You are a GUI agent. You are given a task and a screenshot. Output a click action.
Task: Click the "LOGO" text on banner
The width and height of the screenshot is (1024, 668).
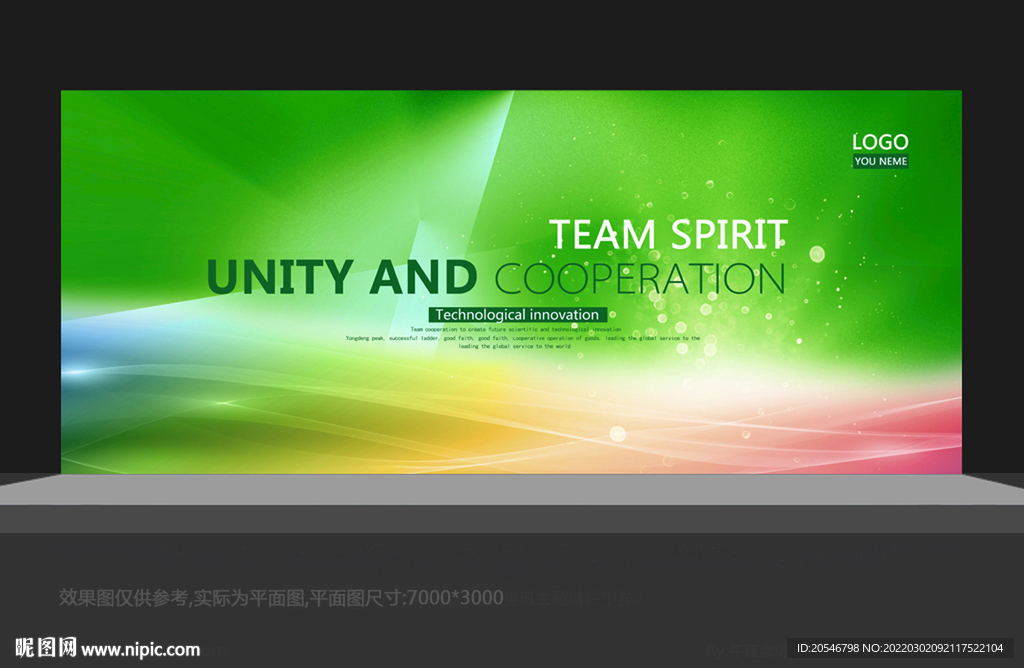(x=880, y=142)
